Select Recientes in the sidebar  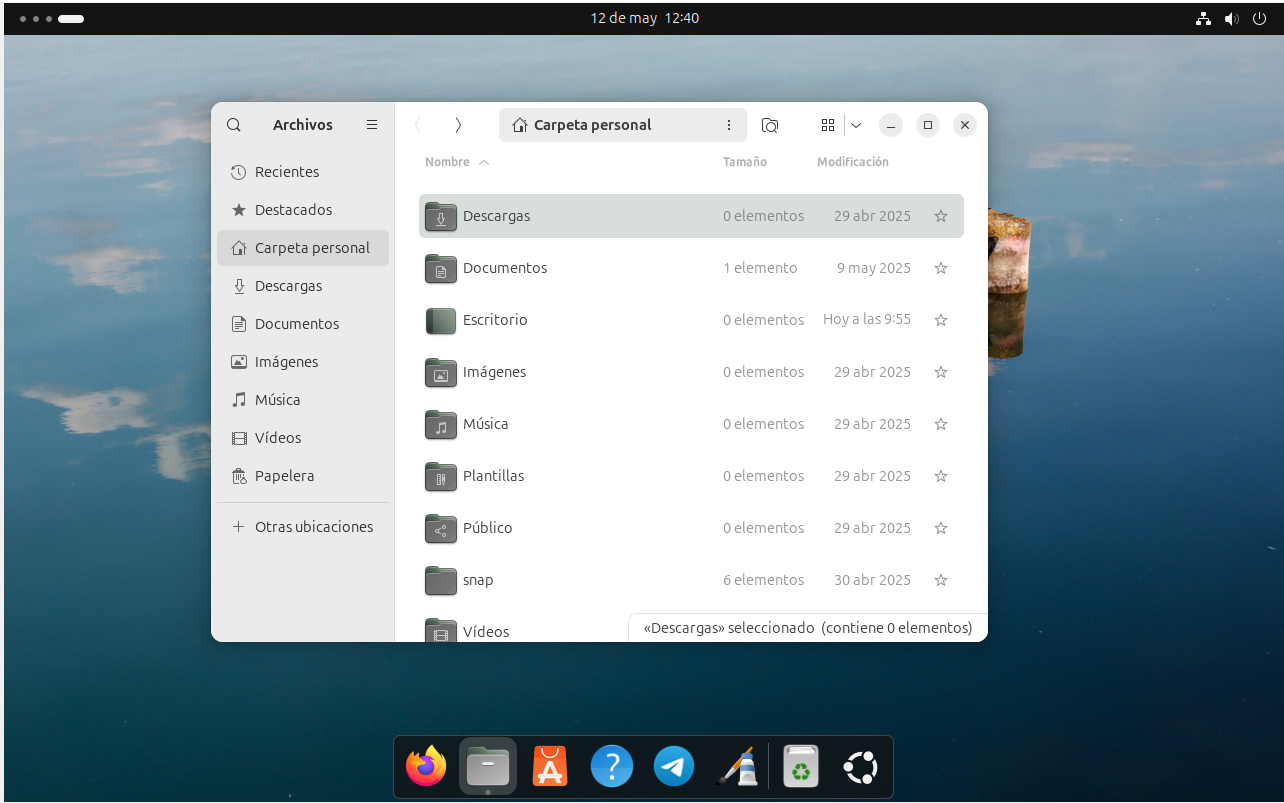pos(287,172)
